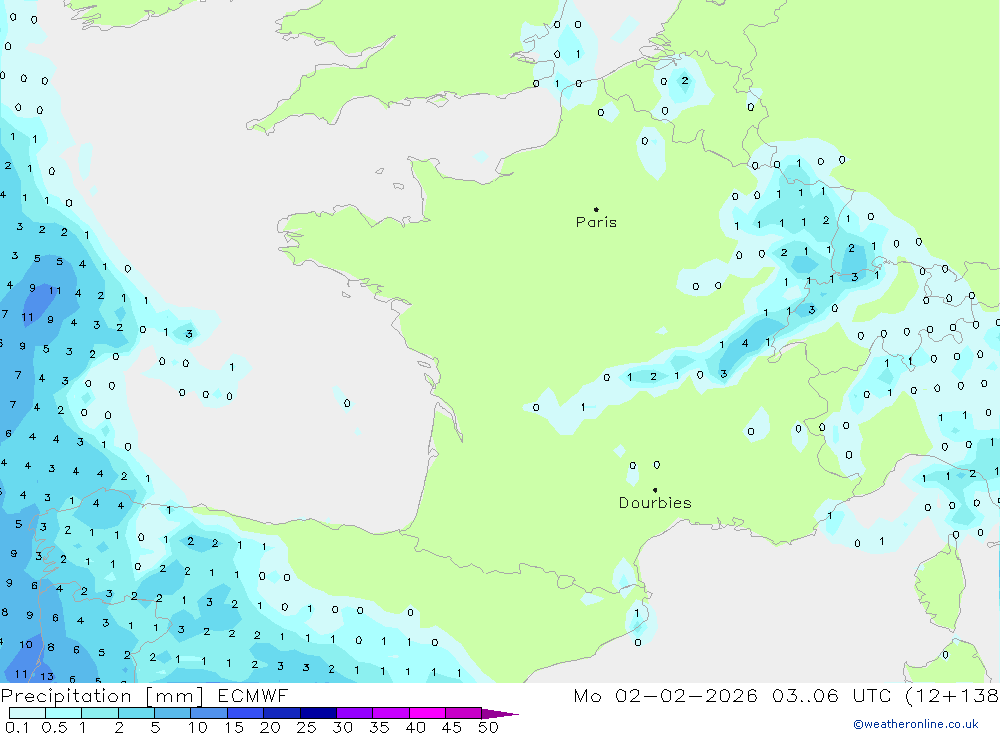
Task: Click the black dot marking Paris
Action: (x=596, y=209)
